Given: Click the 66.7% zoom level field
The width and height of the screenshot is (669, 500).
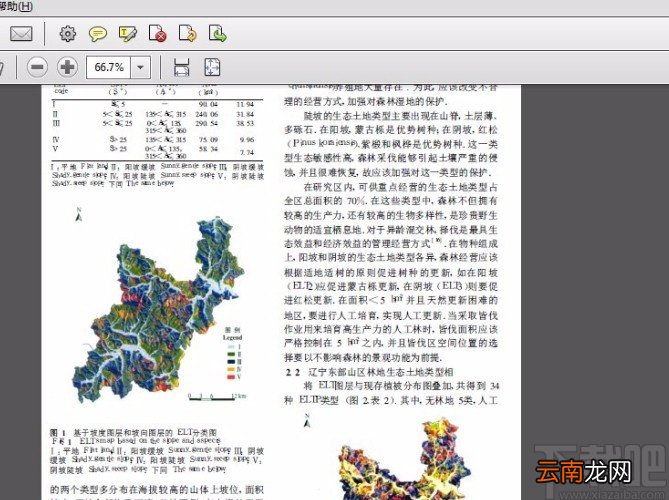Looking at the screenshot, I should [109, 67].
